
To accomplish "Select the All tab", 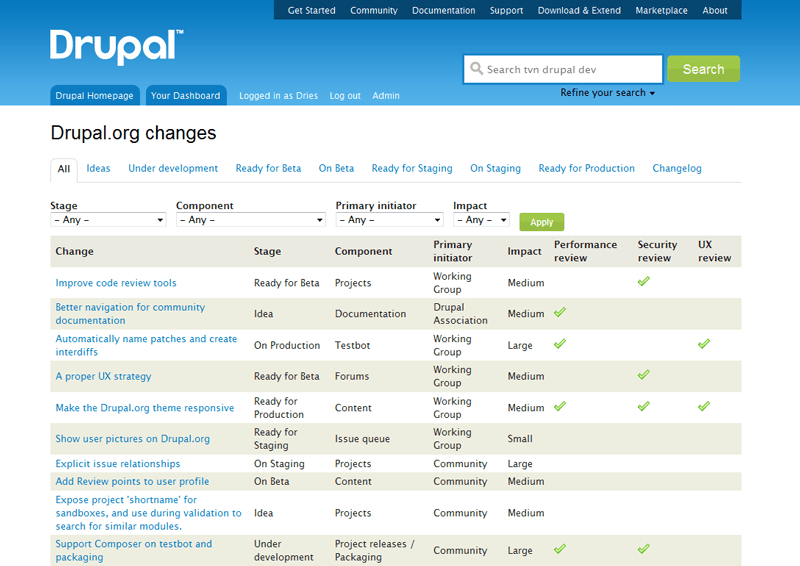I will 64,169.
